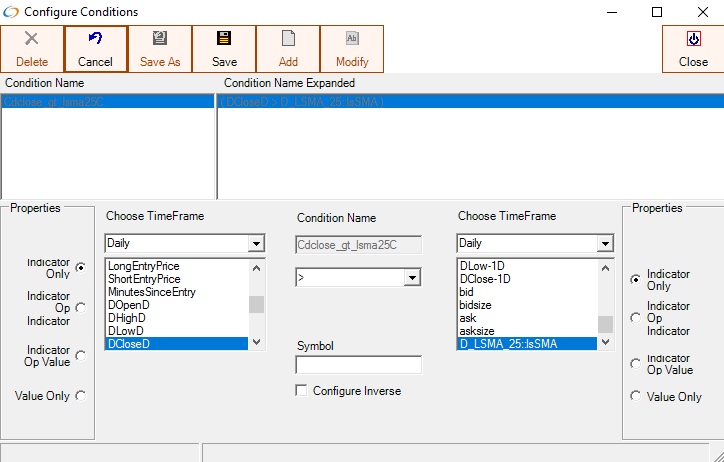This screenshot has height=462, width=724.
Task: Open the left Daily timeframe dropdown
Action: tap(256, 244)
